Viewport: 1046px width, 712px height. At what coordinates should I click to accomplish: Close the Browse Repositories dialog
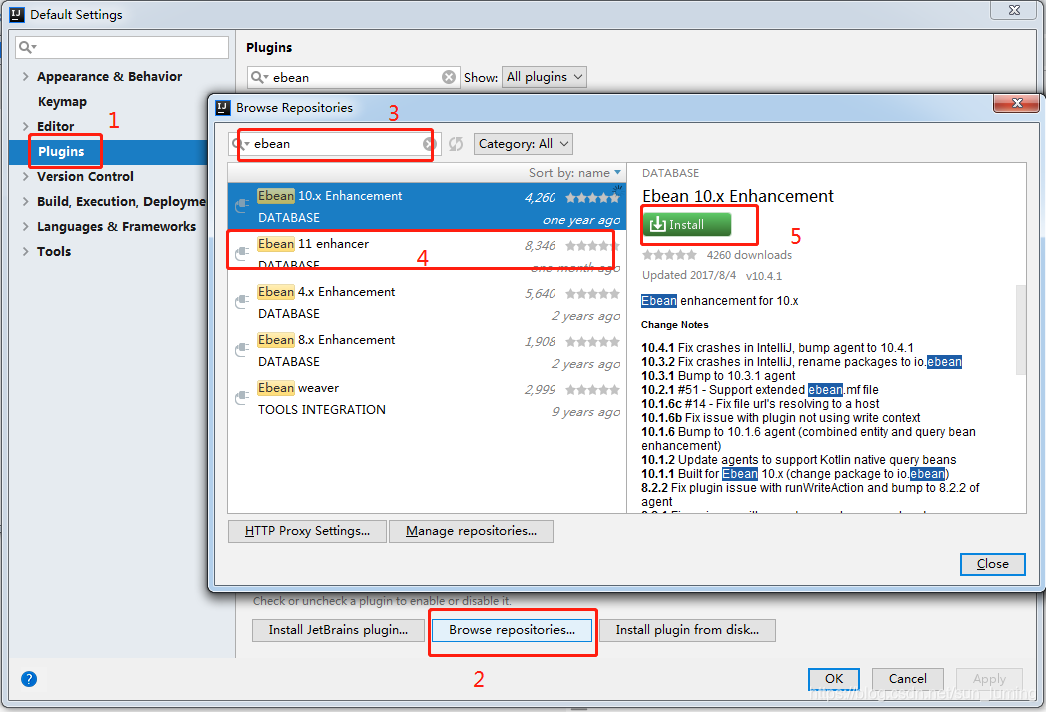point(1017,103)
